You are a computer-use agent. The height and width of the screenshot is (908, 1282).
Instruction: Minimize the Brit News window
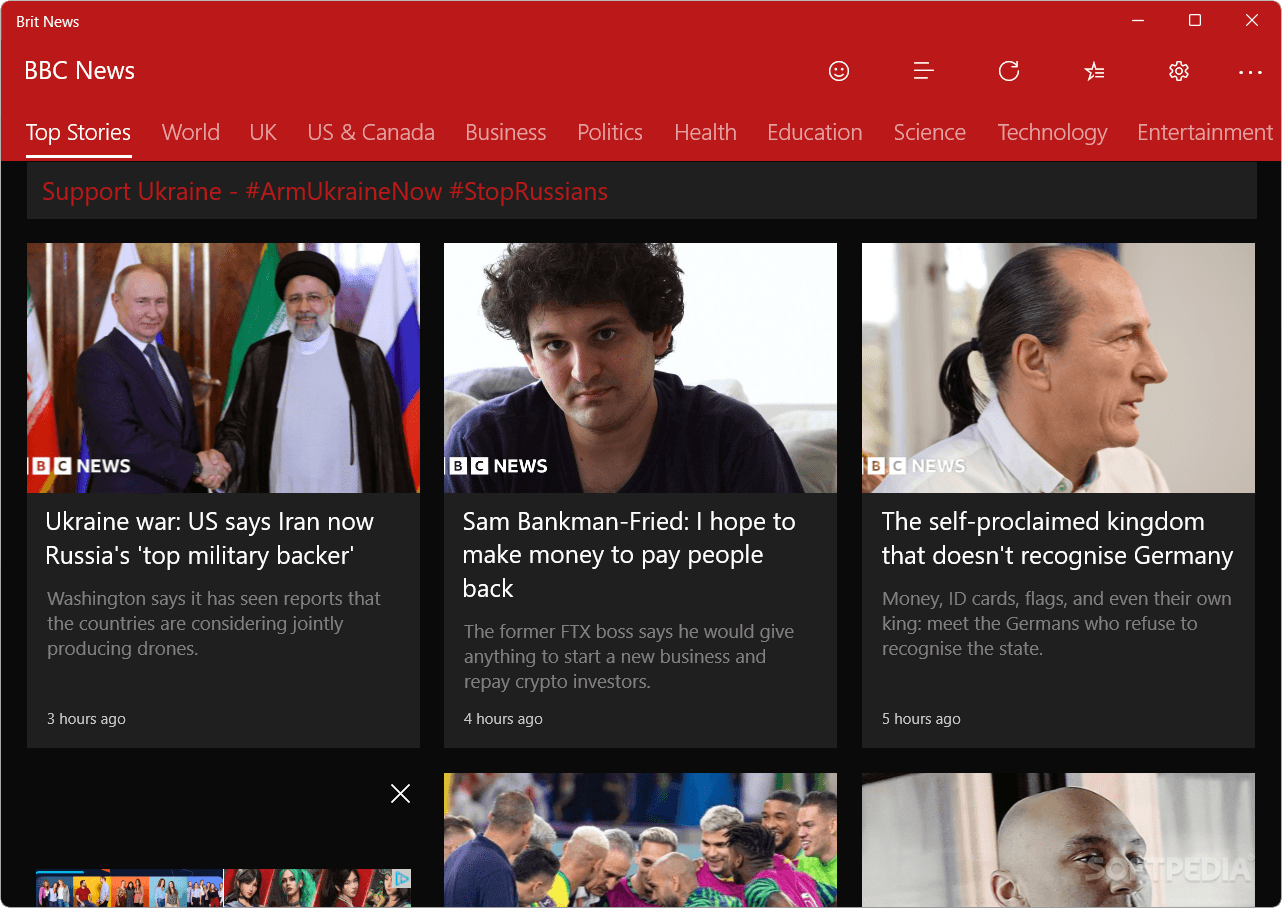[x=1138, y=20]
